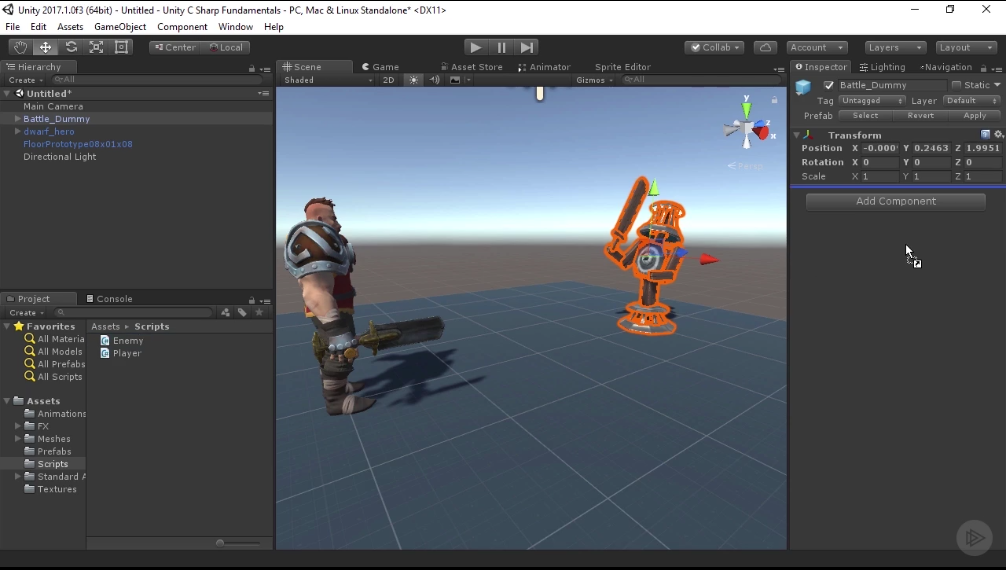Open the Static dropdown arrow
The image size is (1006, 570).
[997, 85]
